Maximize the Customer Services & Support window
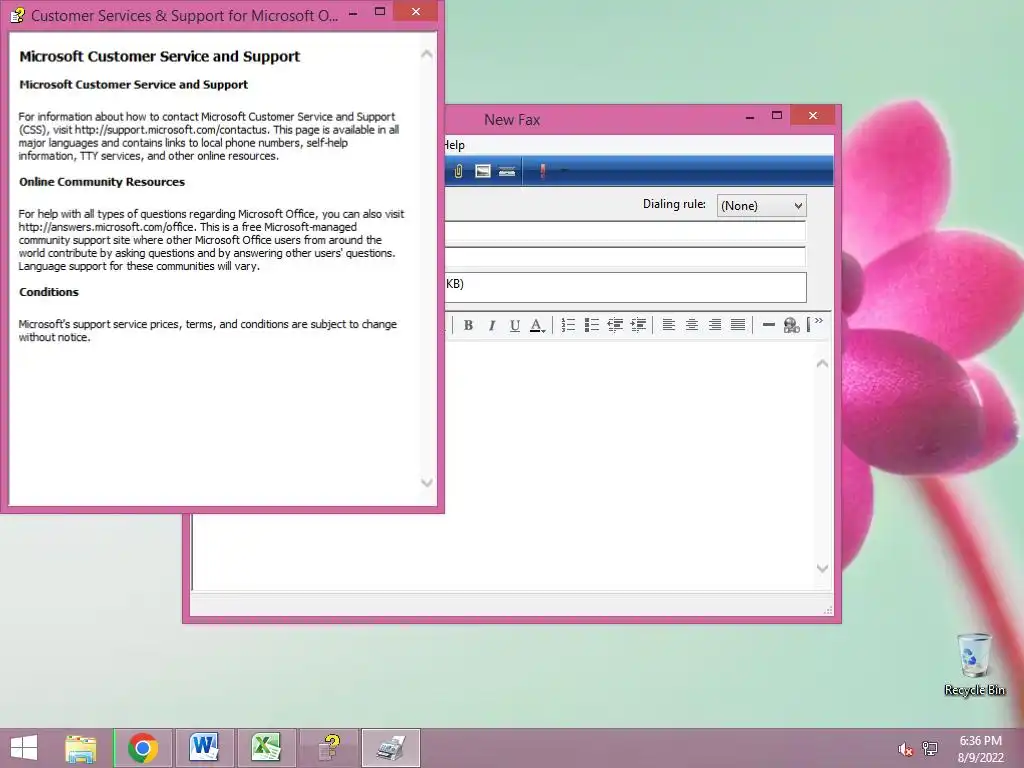 click(x=379, y=12)
